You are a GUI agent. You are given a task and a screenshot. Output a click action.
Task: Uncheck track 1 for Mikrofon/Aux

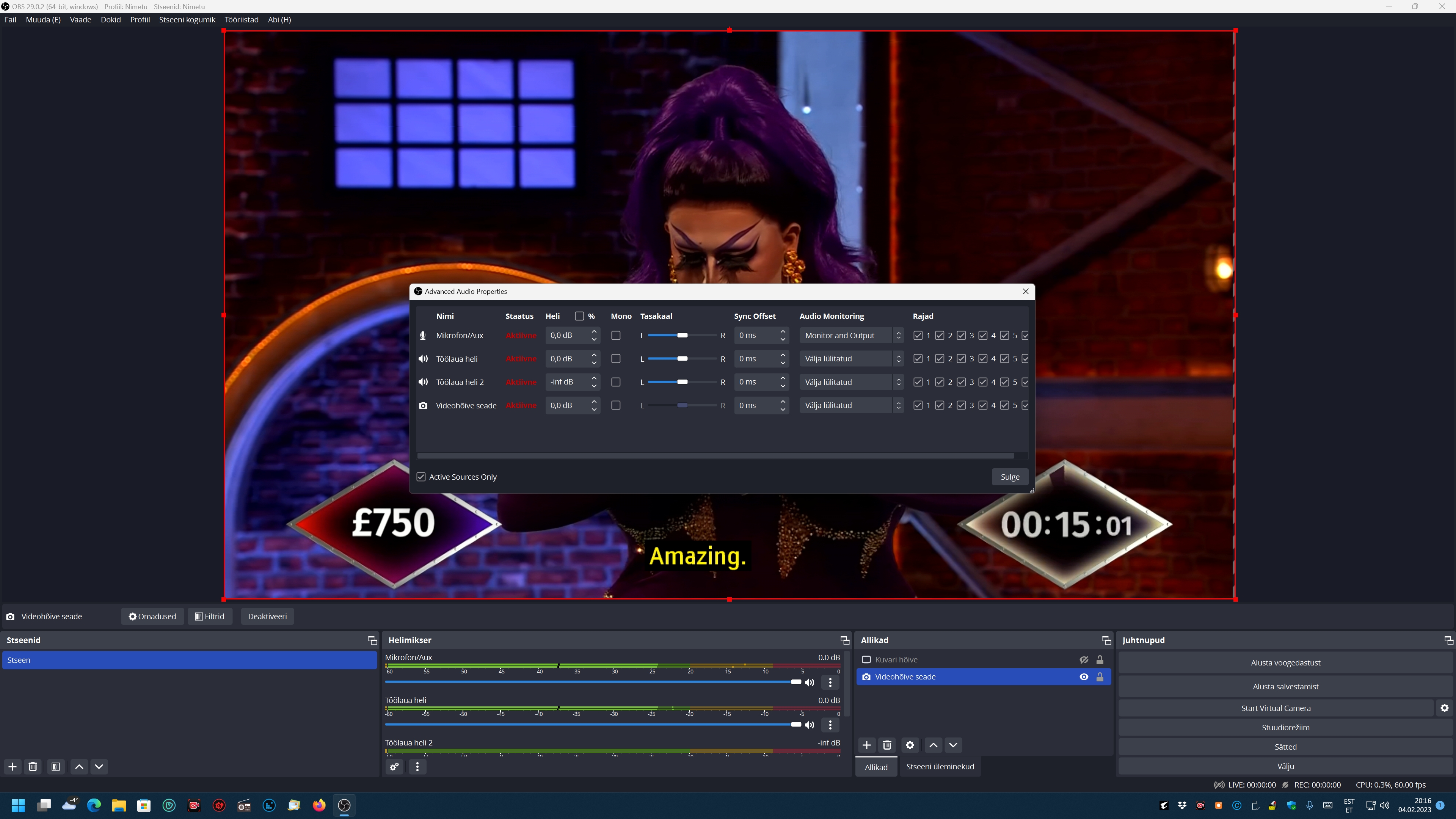coord(918,335)
